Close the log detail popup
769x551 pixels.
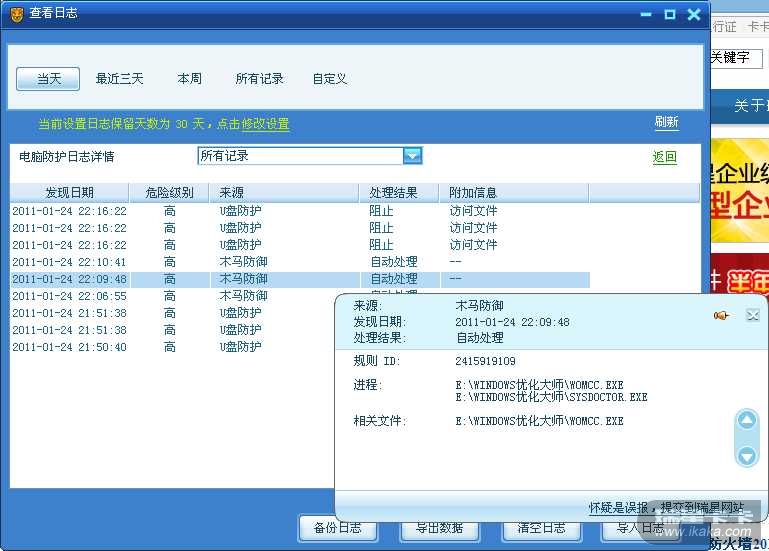pos(752,315)
